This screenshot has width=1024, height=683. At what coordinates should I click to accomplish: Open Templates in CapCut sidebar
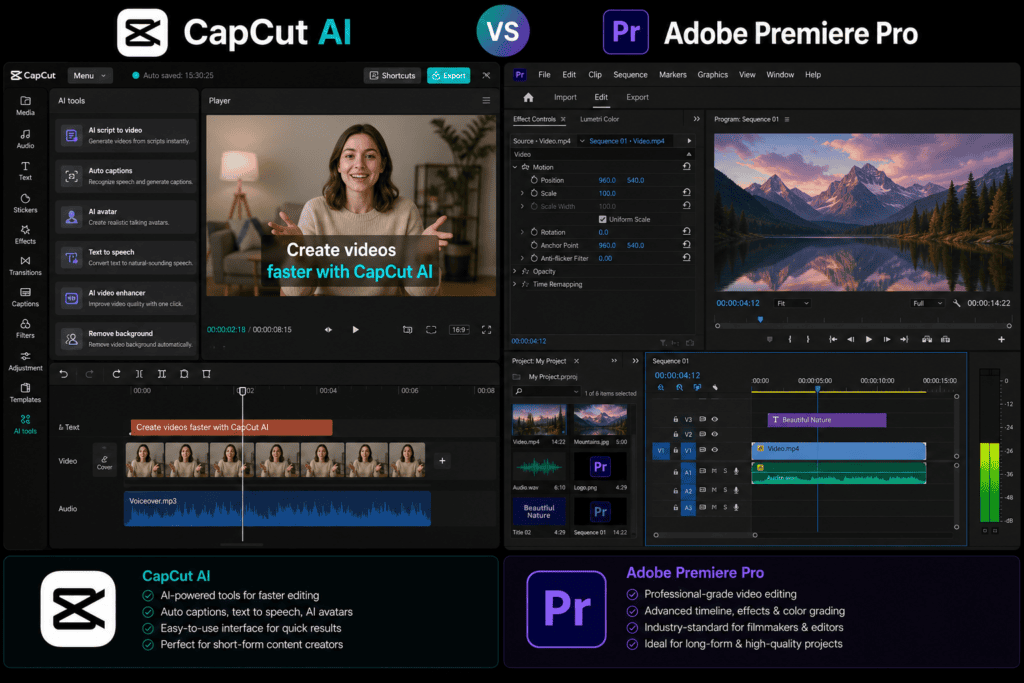pos(25,392)
